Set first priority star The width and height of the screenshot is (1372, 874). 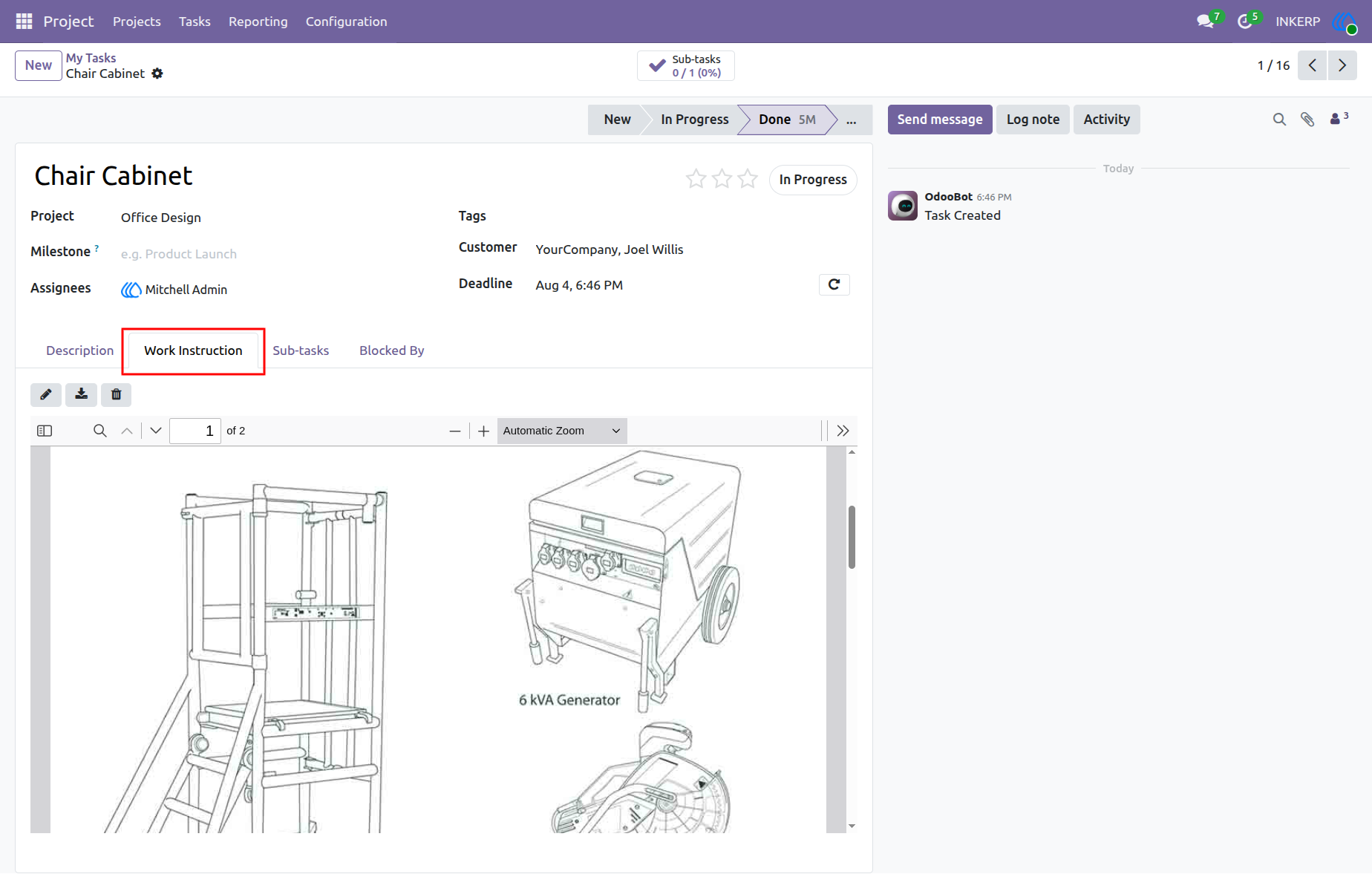coord(696,179)
